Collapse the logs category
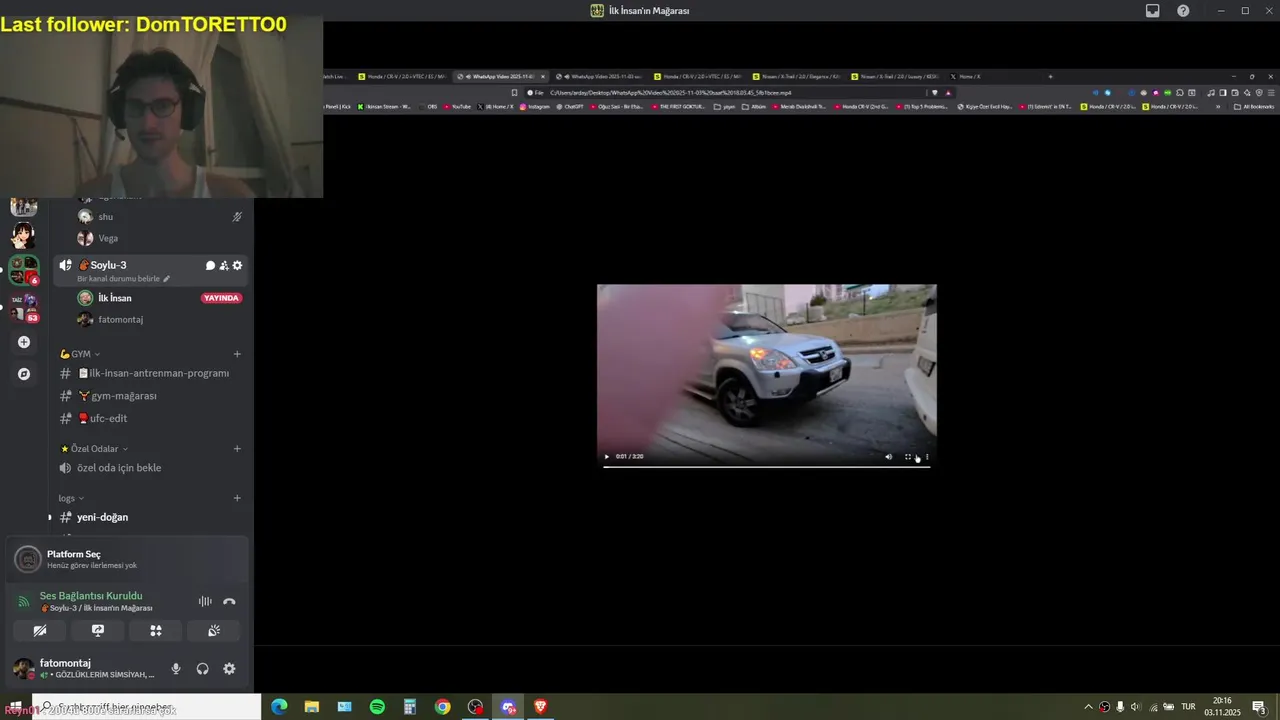Screen dimensions: 1280x720 (x=71, y=498)
